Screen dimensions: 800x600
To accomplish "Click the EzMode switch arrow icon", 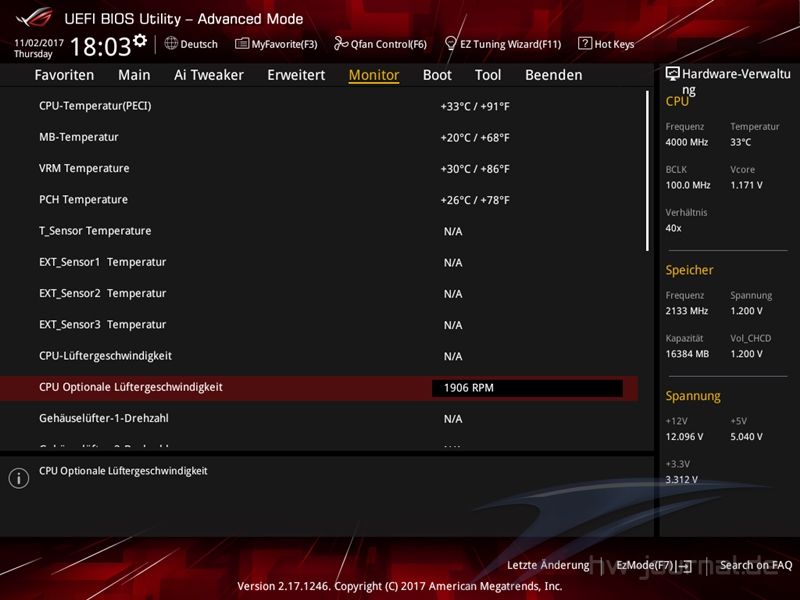I will tap(685, 566).
